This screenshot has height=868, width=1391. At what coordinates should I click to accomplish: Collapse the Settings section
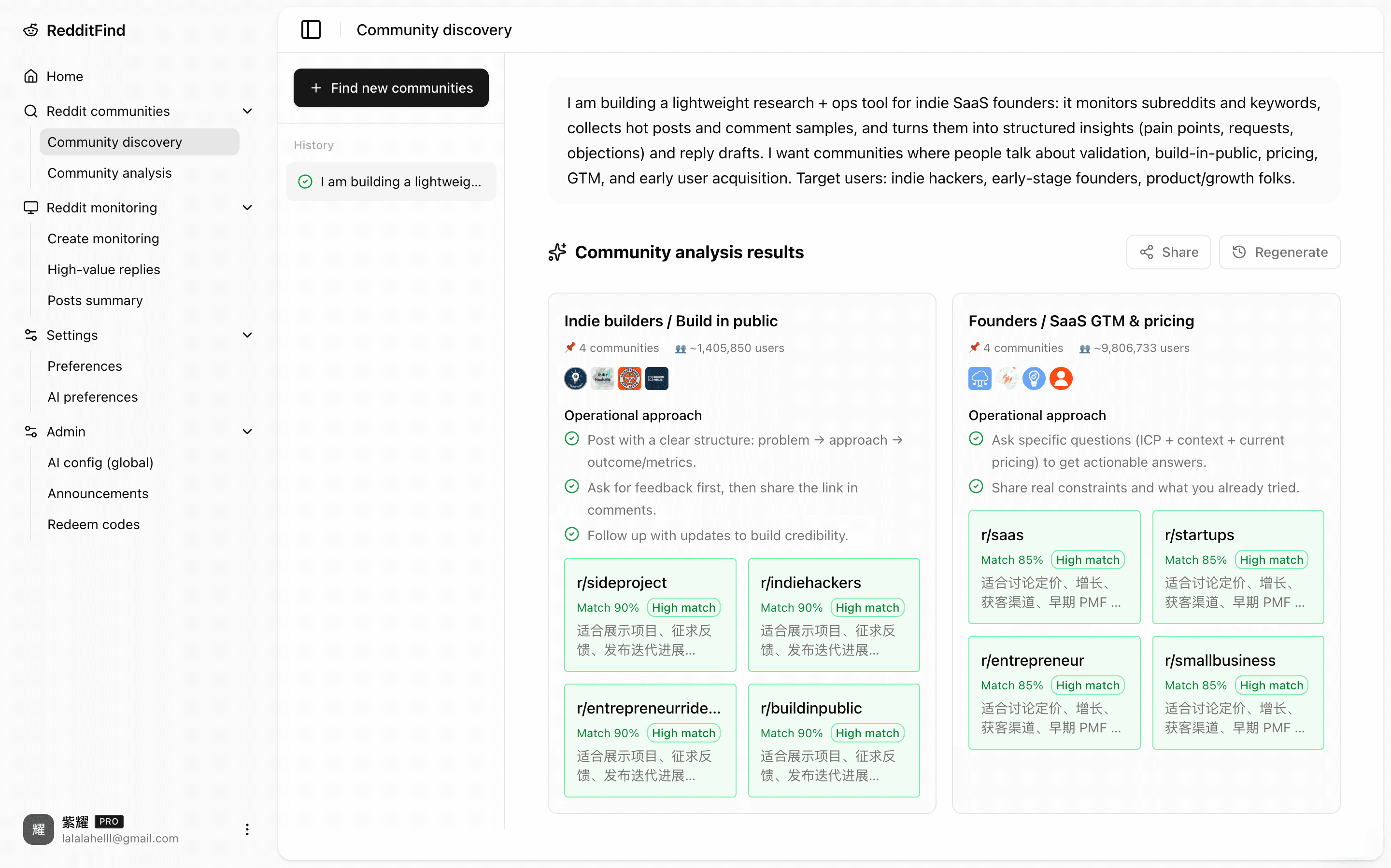pos(247,335)
